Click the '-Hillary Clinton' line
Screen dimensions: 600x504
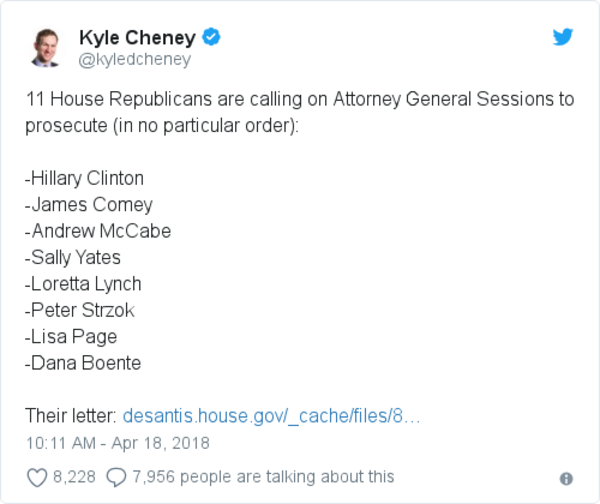pos(85,179)
